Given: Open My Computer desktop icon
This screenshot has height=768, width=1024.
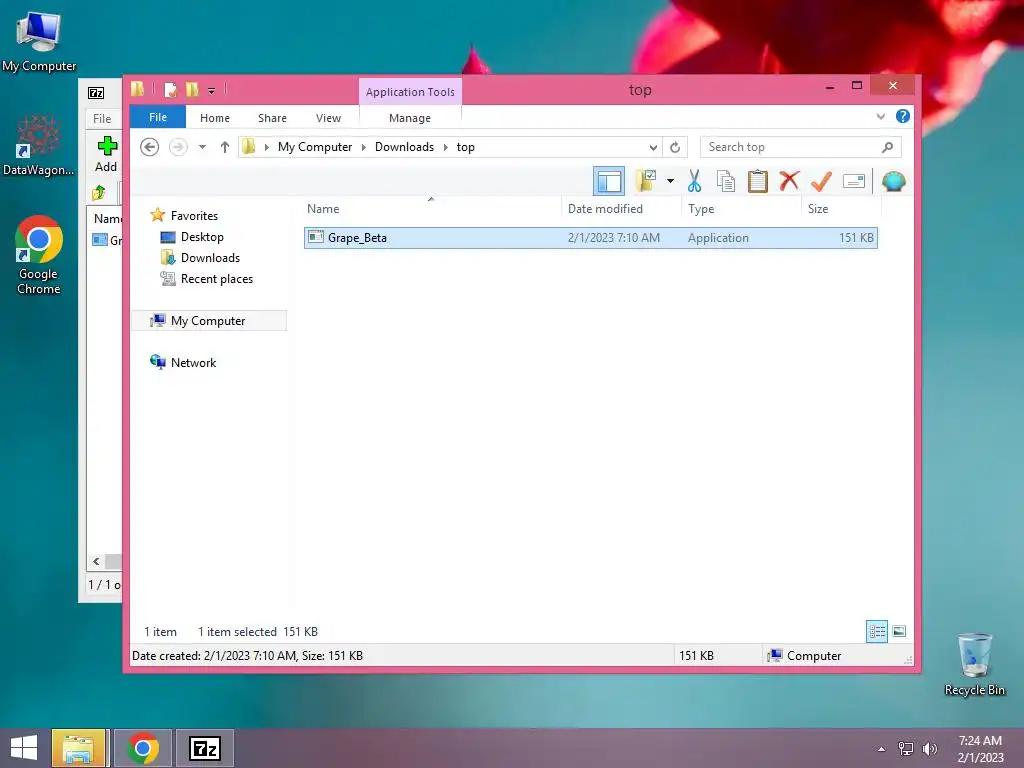Looking at the screenshot, I should pyautogui.click(x=39, y=42).
